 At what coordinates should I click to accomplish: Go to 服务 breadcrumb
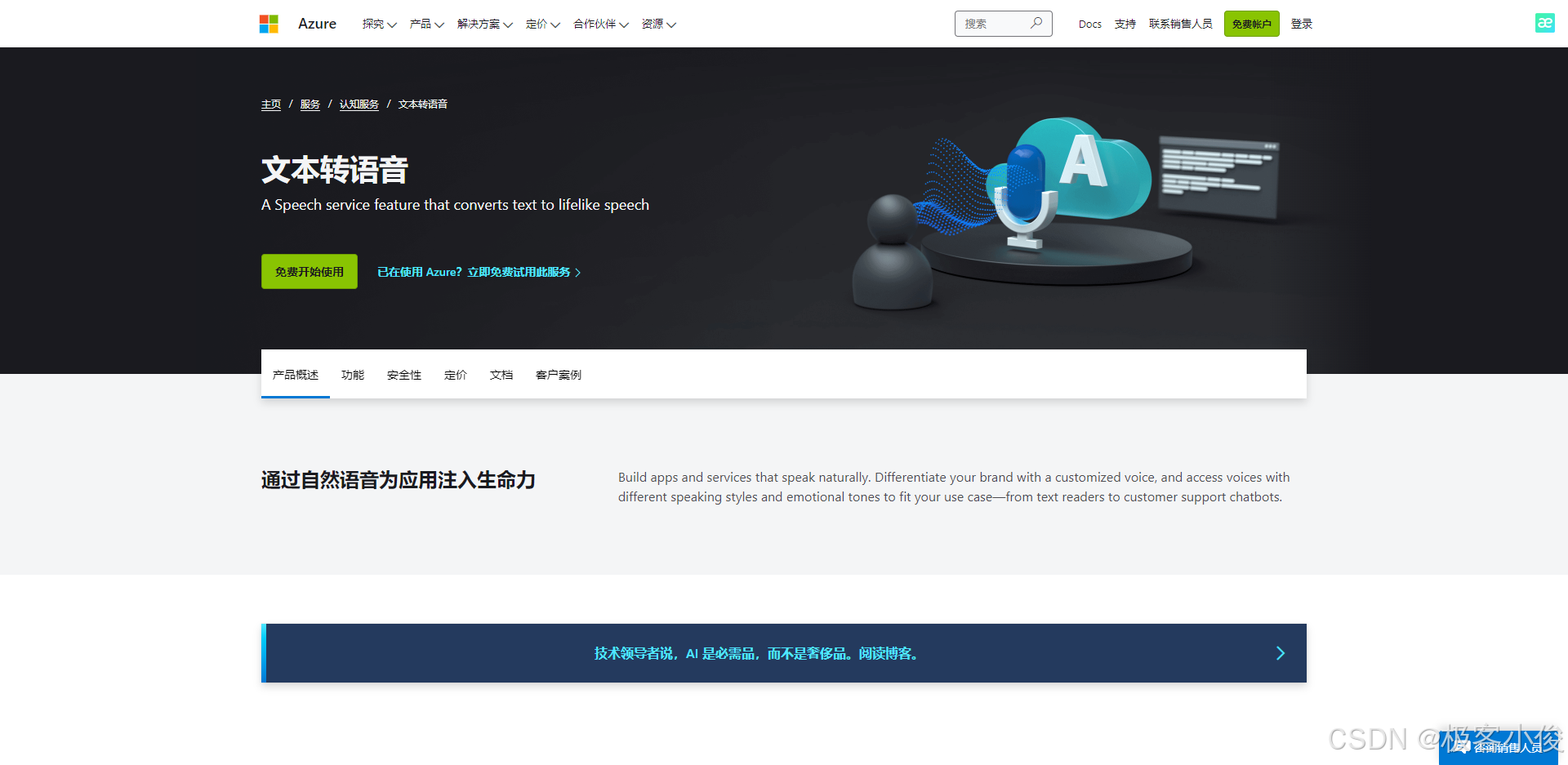pyautogui.click(x=310, y=105)
